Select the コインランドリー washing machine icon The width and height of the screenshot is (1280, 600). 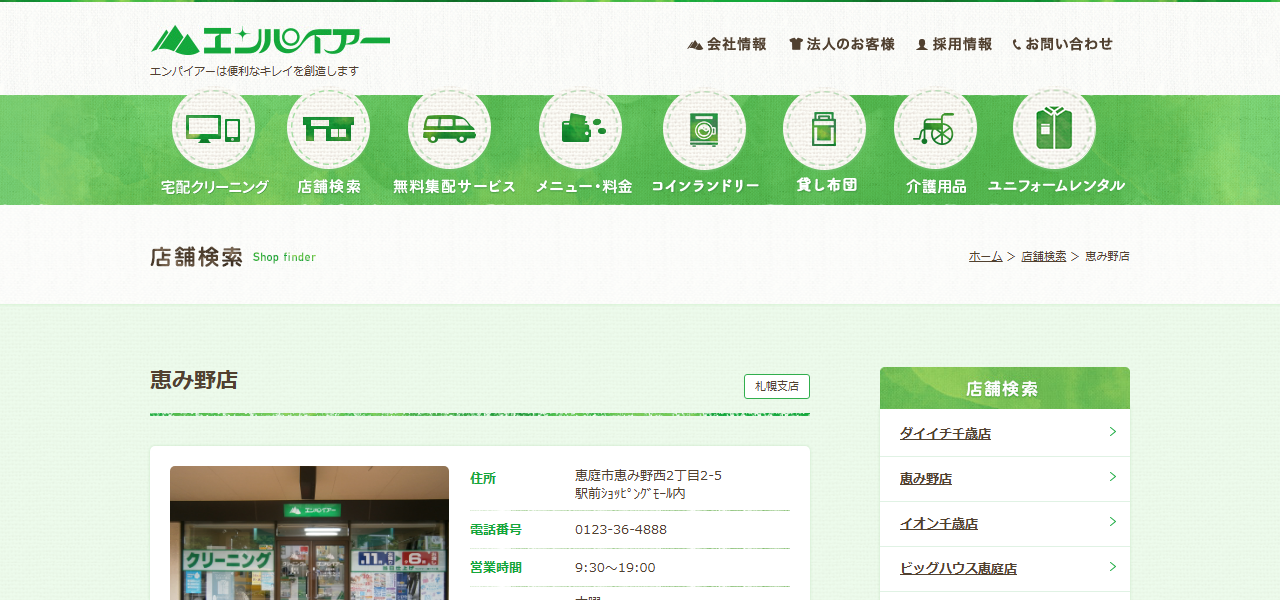[704, 129]
